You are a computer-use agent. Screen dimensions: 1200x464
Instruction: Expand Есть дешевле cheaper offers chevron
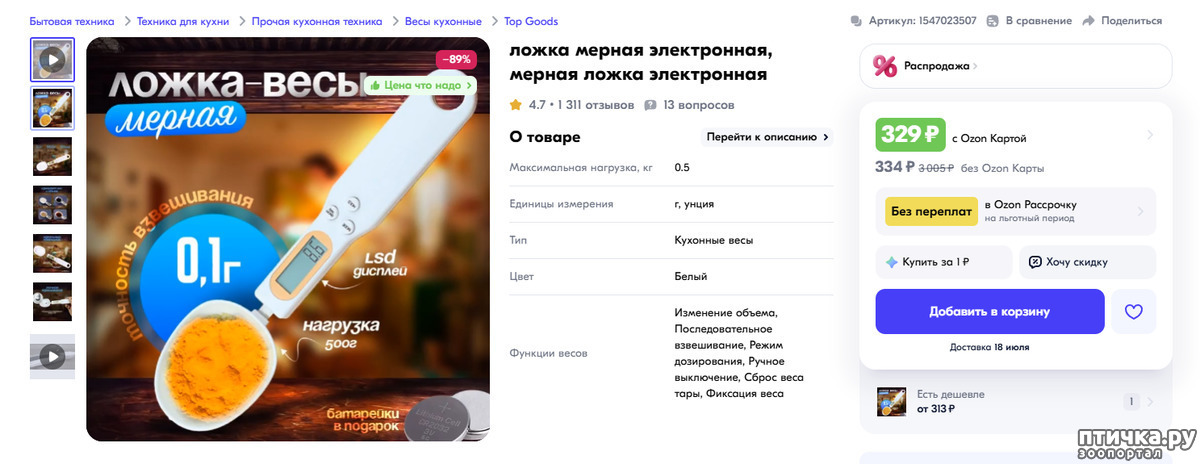(x=1149, y=402)
